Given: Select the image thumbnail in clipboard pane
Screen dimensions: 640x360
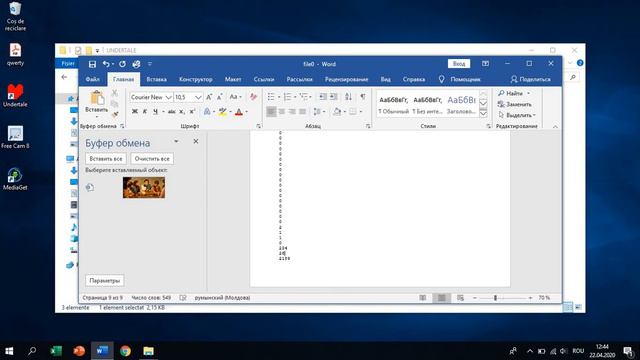Looking at the screenshot, I should 144,187.
